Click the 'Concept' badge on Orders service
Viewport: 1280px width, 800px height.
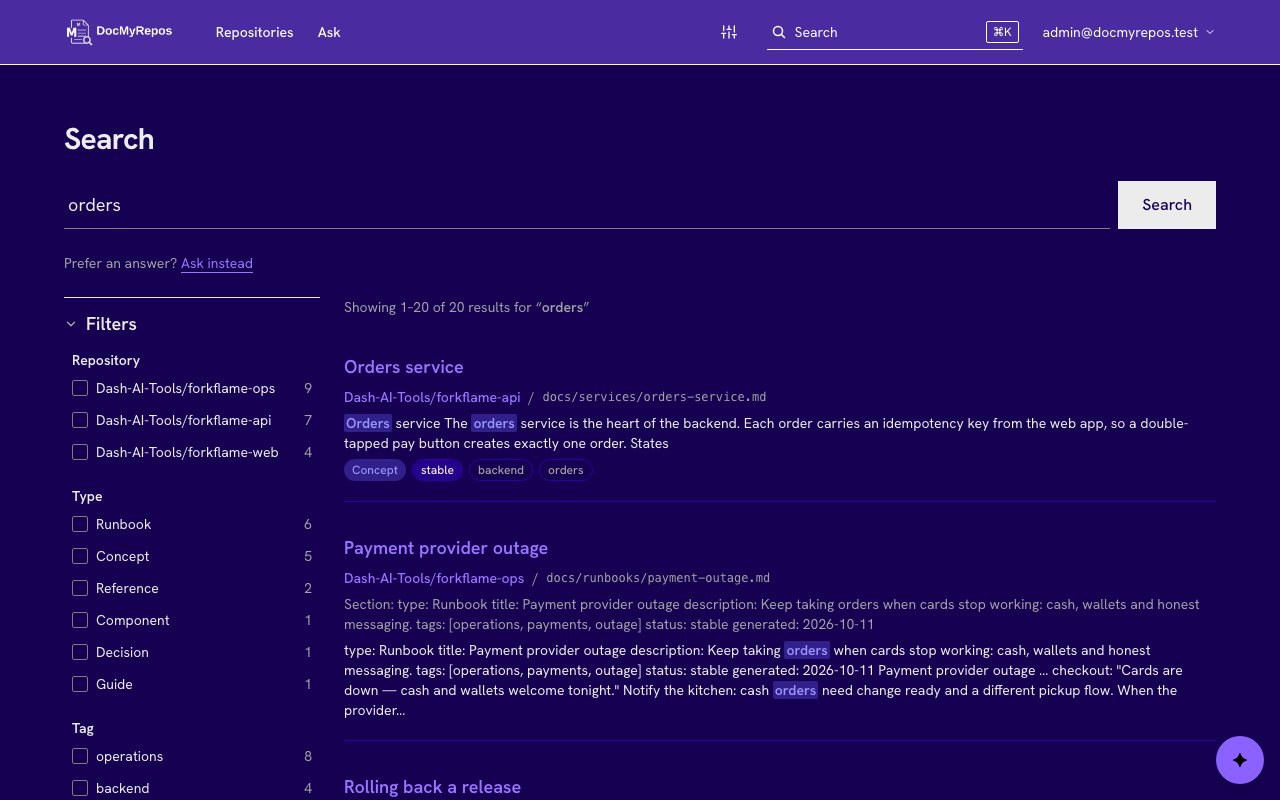[375, 470]
